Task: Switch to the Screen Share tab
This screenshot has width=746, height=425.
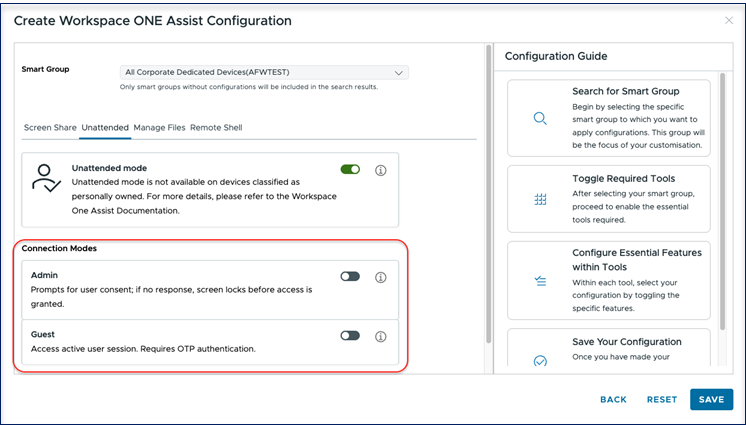Action: (x=50, y=128)
